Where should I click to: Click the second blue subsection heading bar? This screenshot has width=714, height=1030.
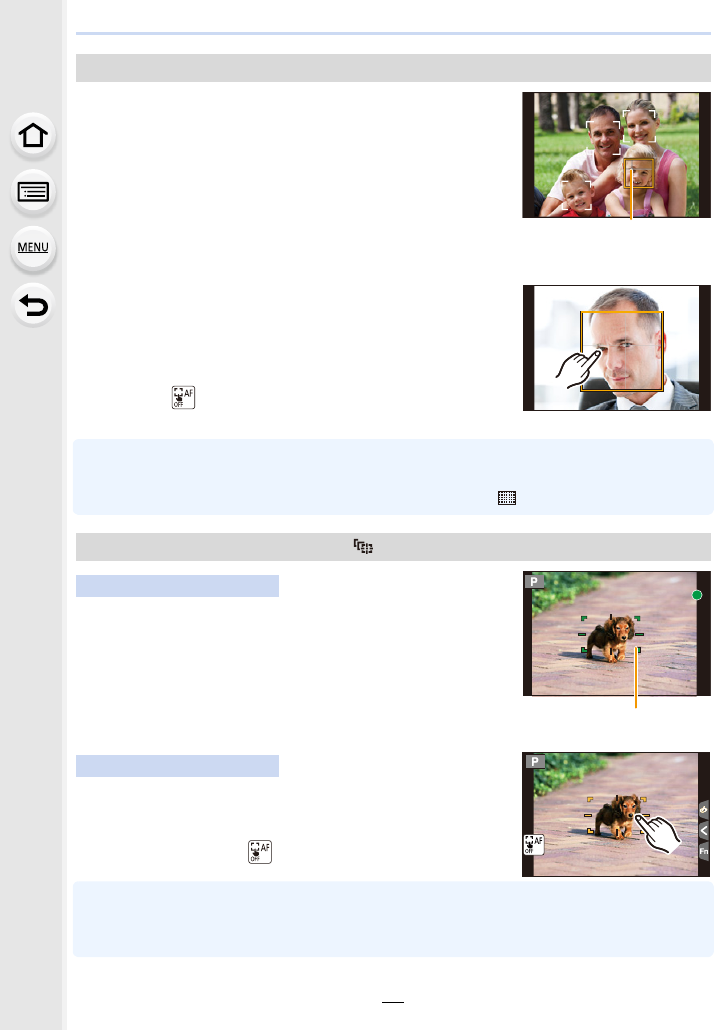[177, 766]
